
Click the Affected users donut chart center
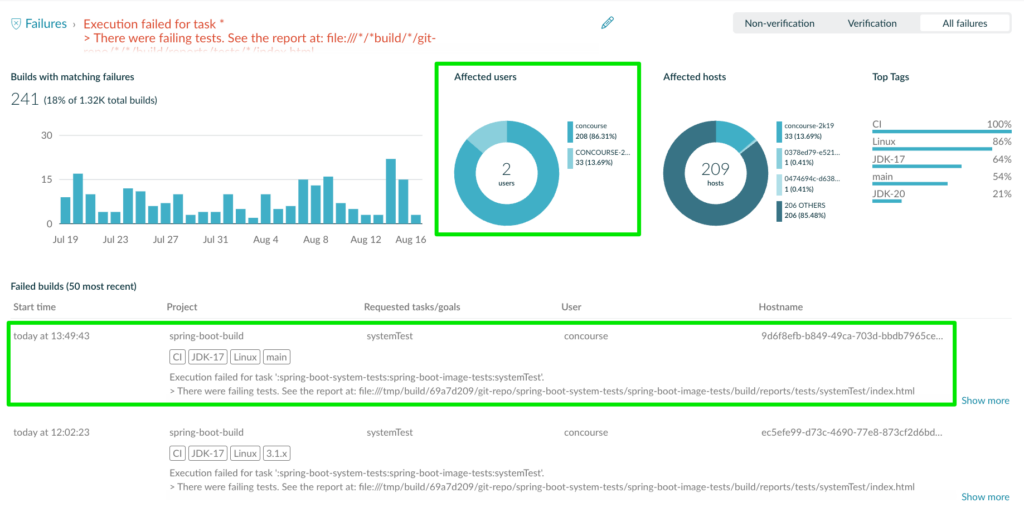pyautogui.click(x=507, y=173)
